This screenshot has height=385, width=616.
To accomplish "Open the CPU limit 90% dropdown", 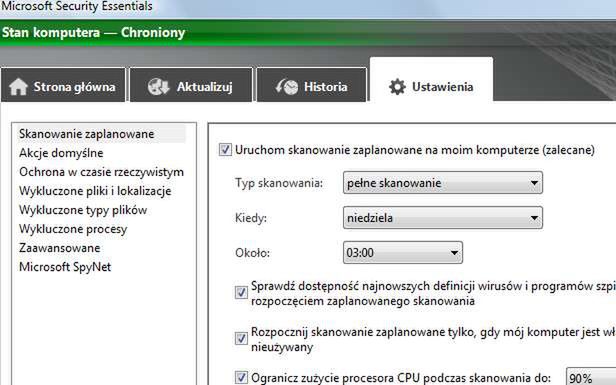I will point(590,377).
